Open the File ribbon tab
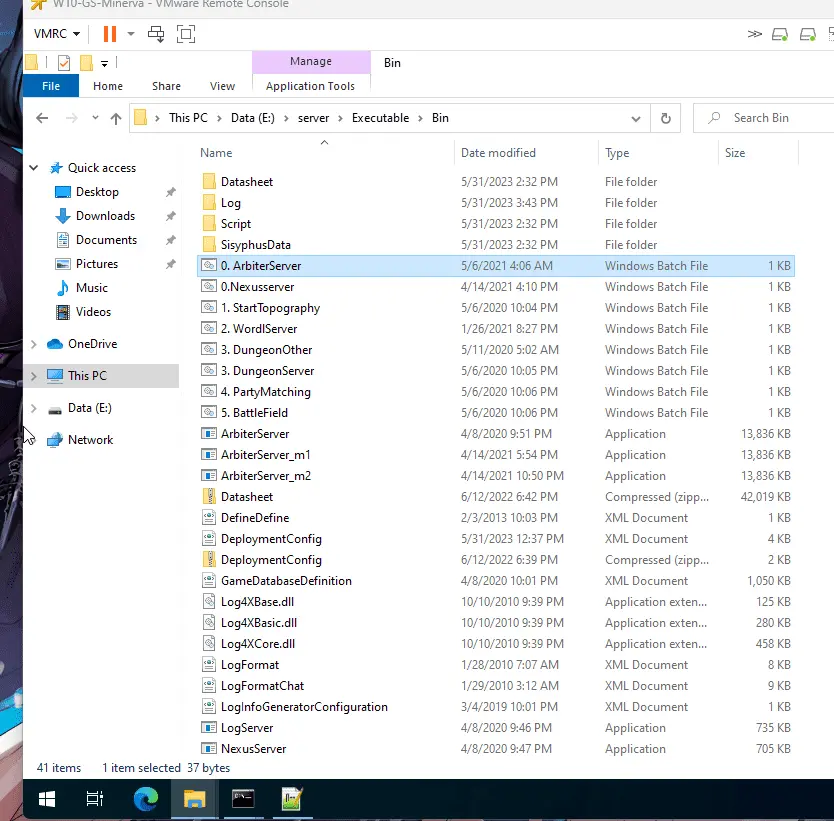 (x=51, y=86)
